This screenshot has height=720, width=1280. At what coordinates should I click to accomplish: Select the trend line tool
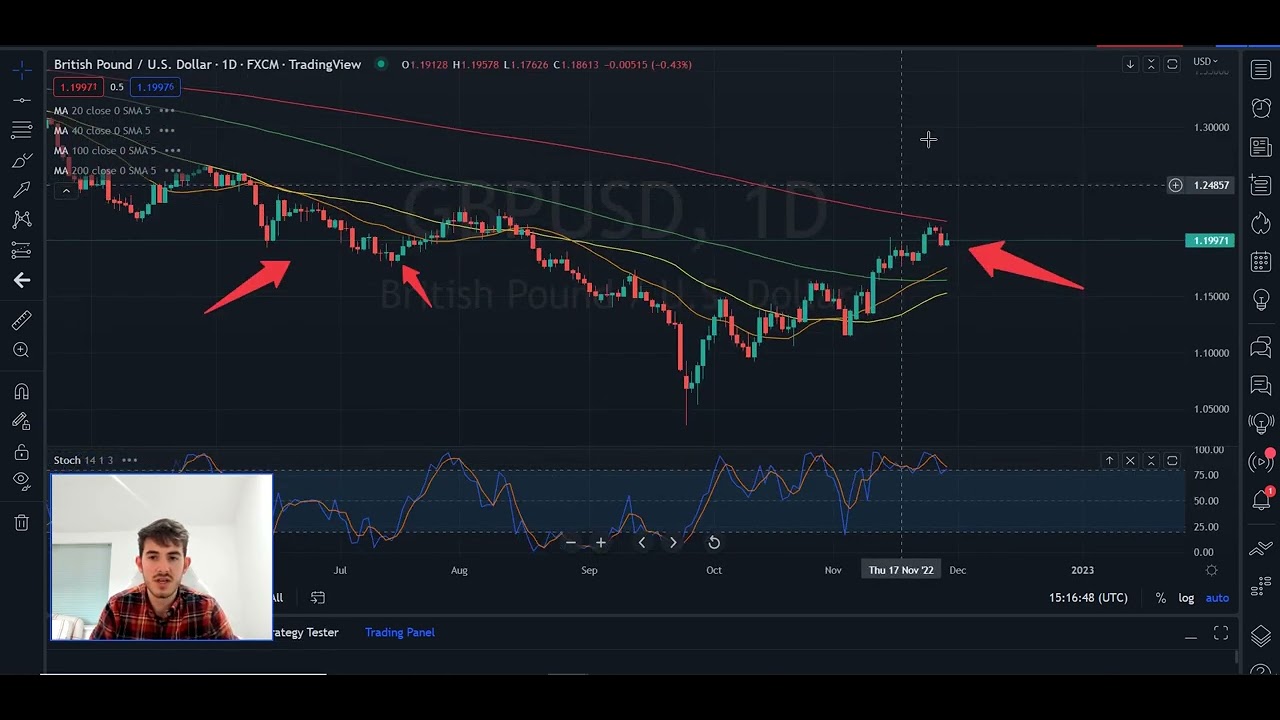(21, 100)
